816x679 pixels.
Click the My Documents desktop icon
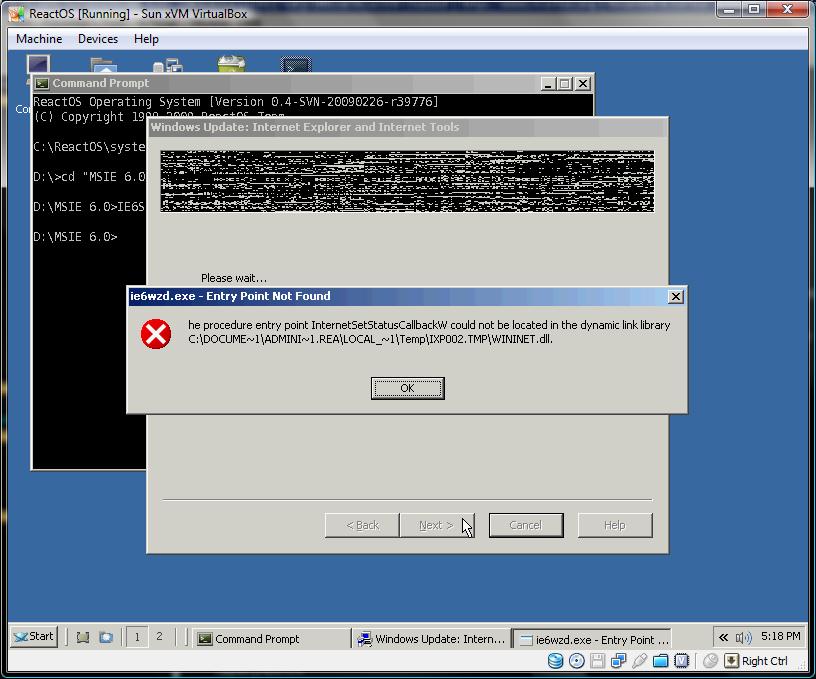pyautogui.click(x=104, y=65)
